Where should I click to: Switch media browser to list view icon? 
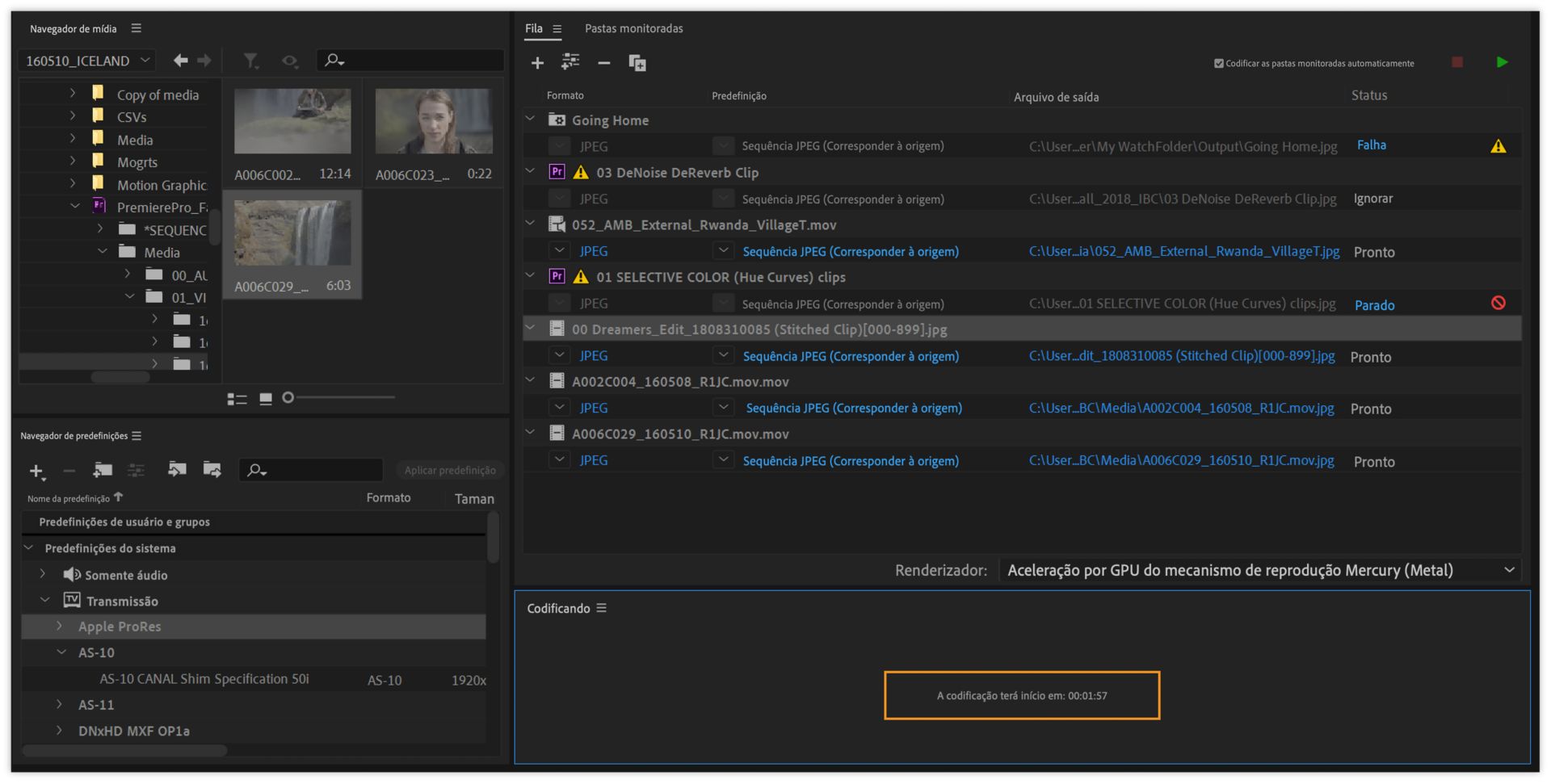[x=237, y=399]
